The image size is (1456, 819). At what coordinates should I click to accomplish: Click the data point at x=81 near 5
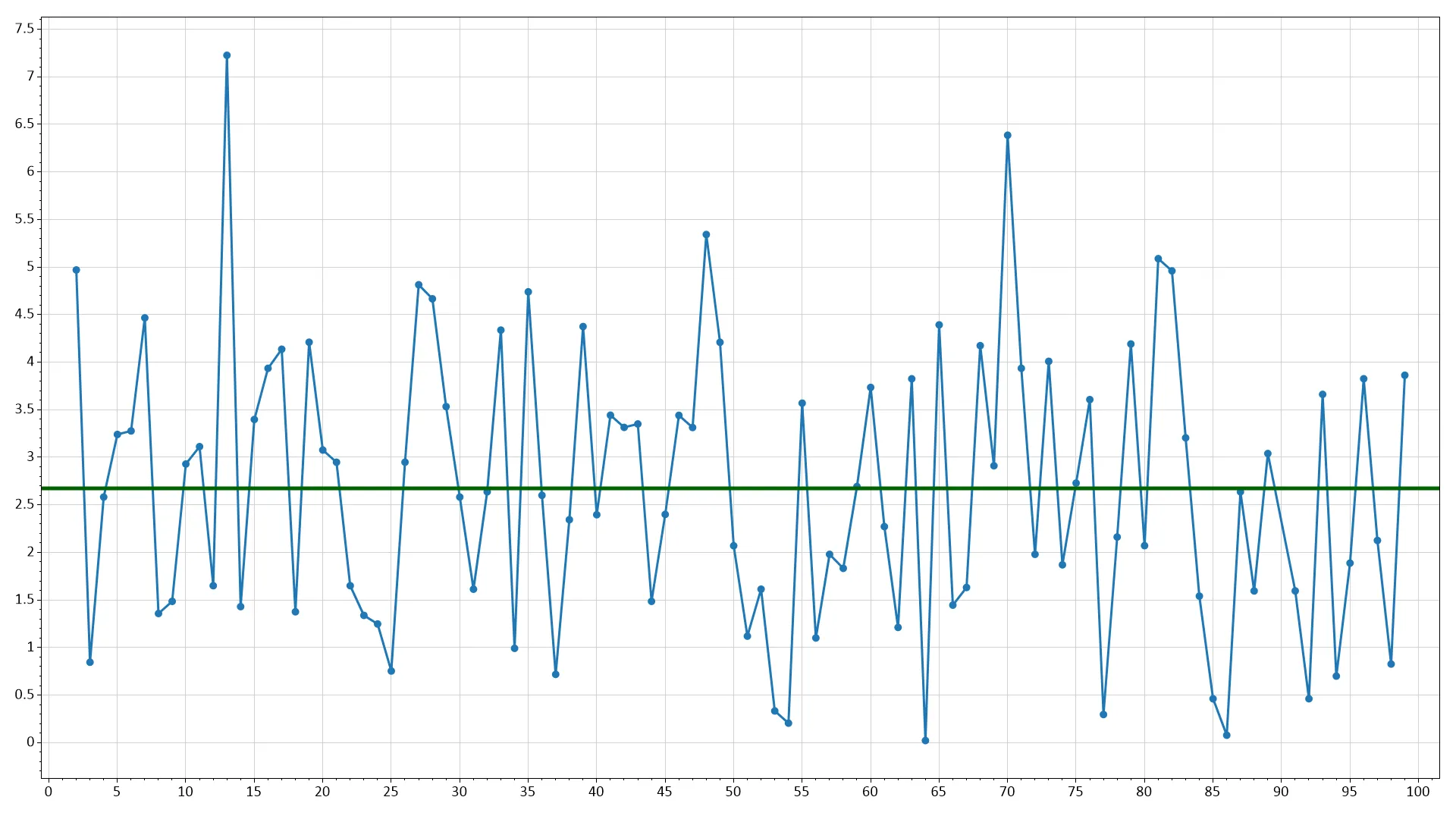click(1158, 259)
